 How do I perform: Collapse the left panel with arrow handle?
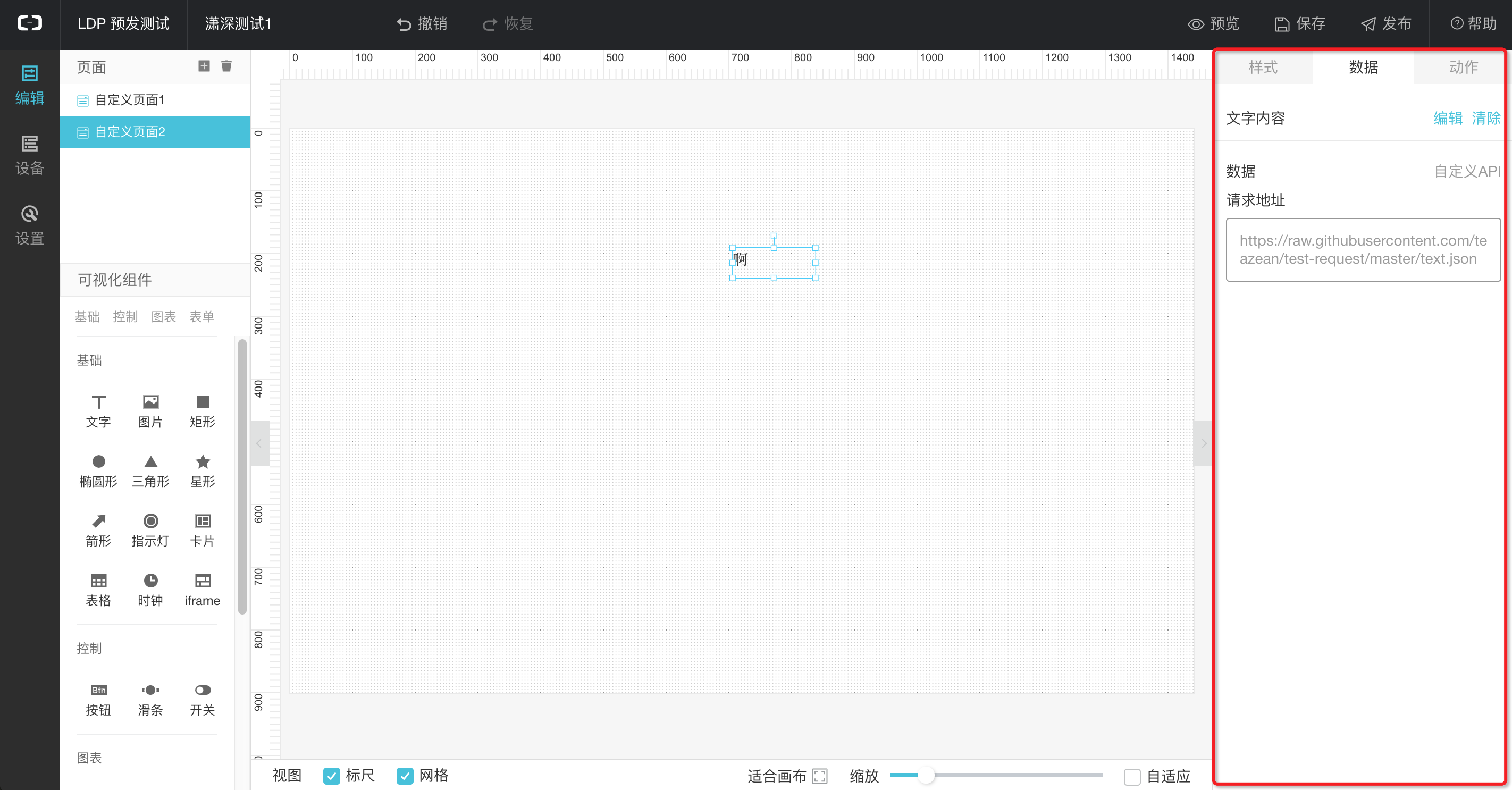point(259,443)
